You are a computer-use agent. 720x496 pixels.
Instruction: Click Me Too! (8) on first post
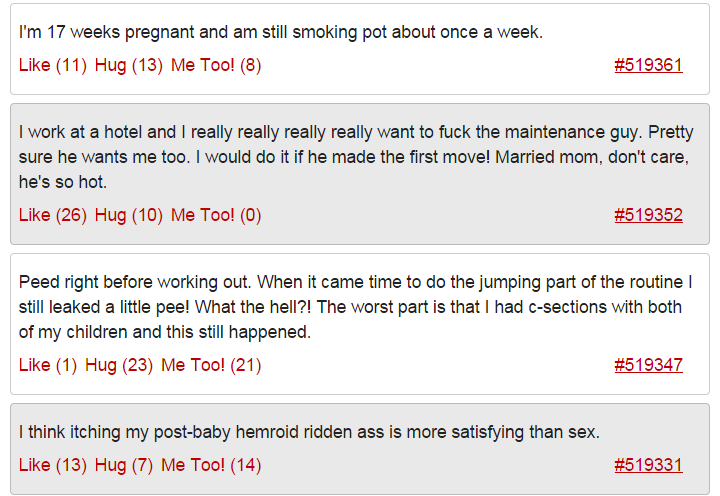click(216, 65)
